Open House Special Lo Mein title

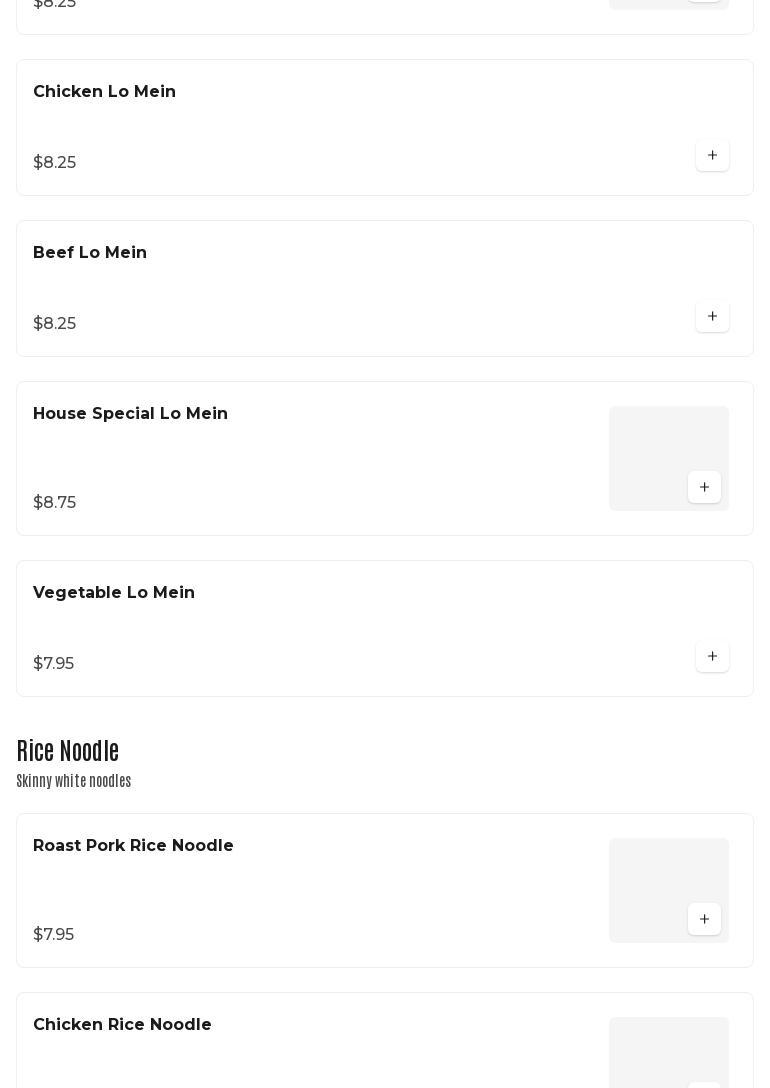click(130, 414)
